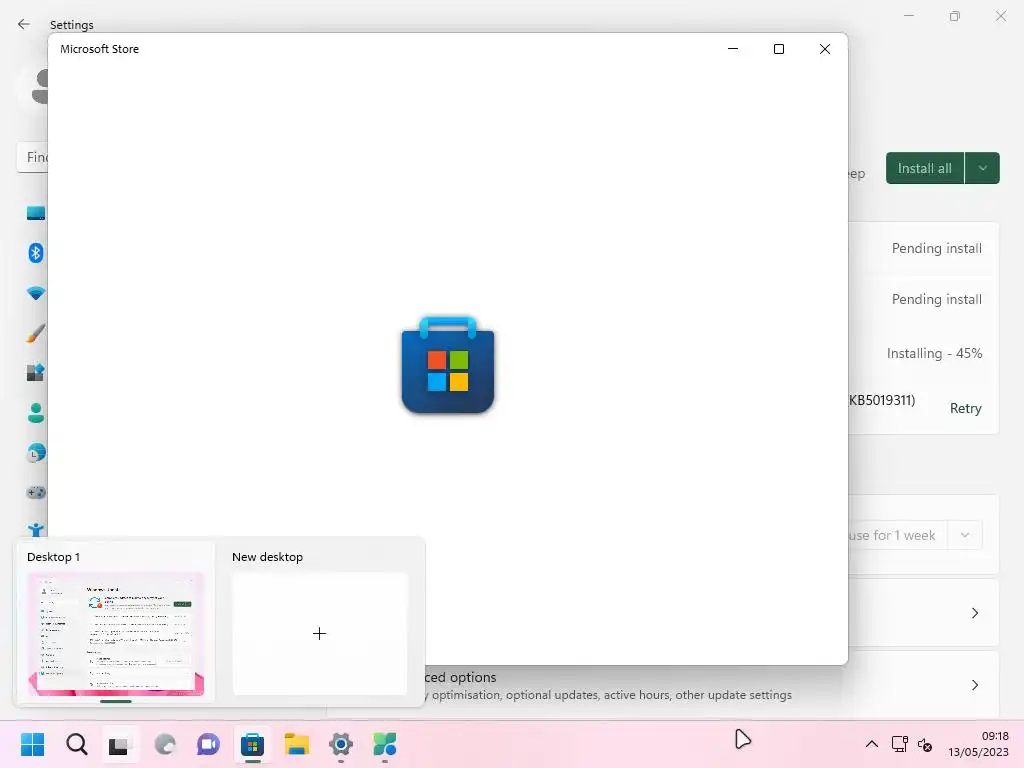The width and height of the screenshot is (1024, 768).
Task: Expand the Install all dropdown arrow
Action: (982, 168)
